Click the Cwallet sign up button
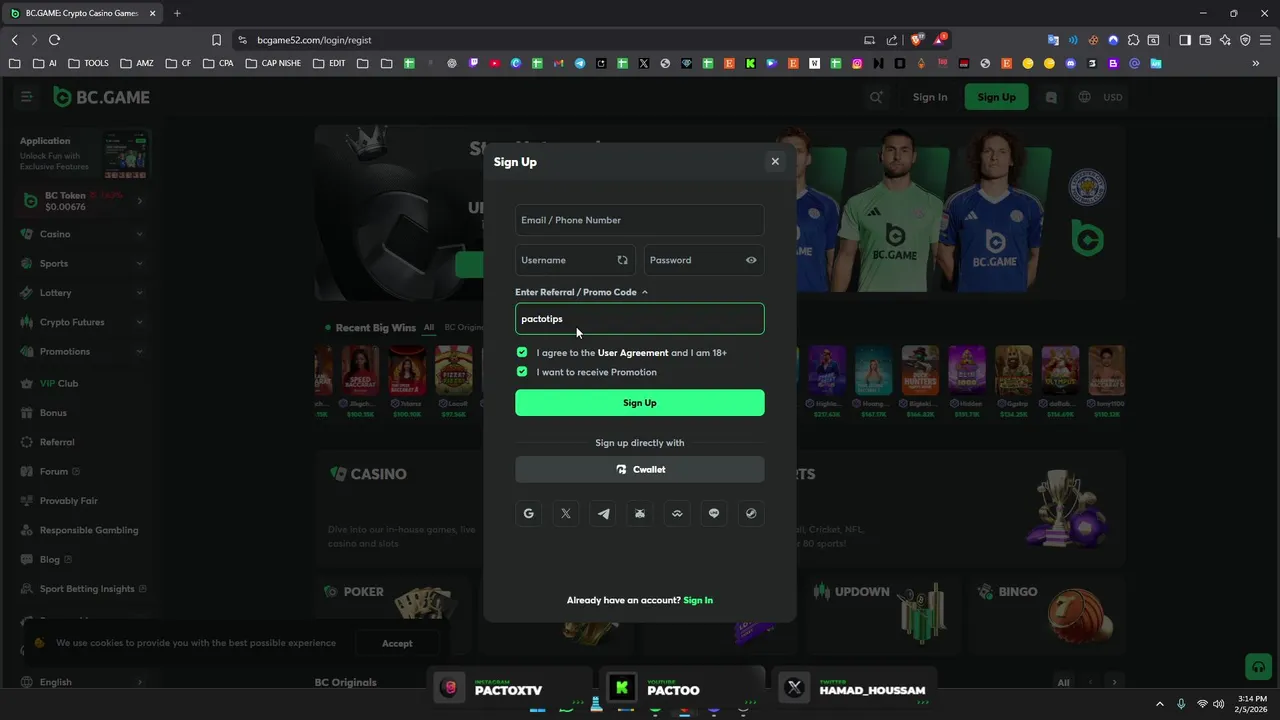Image resolution: width=1280 pixels, height=720 pixels. coord(640,469)
